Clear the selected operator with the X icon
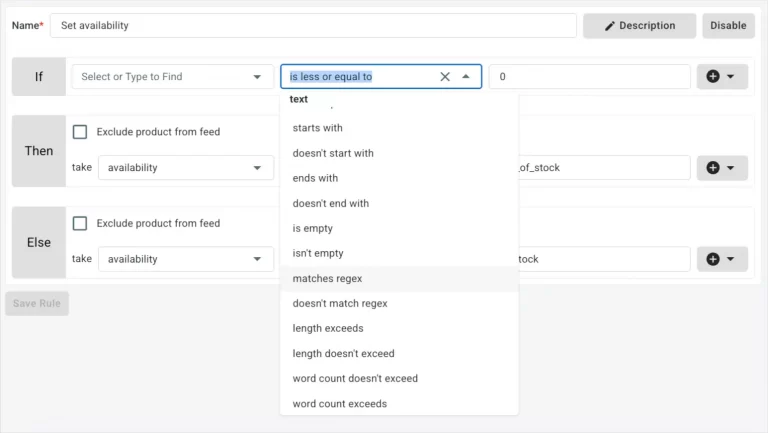Screen dimensions: 768x433 tap(445, 77)
